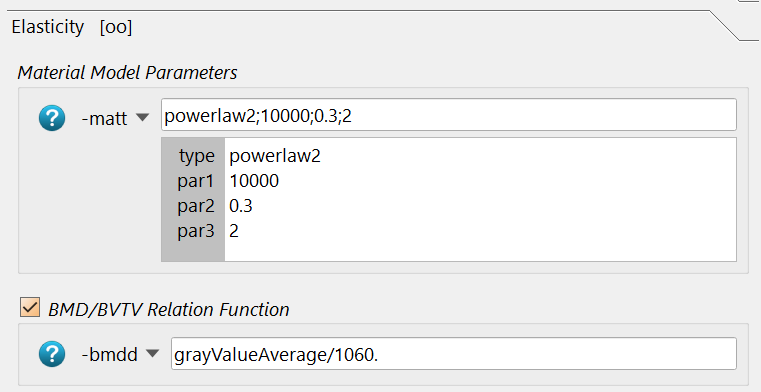Open help for the -matt parameter

52,118
